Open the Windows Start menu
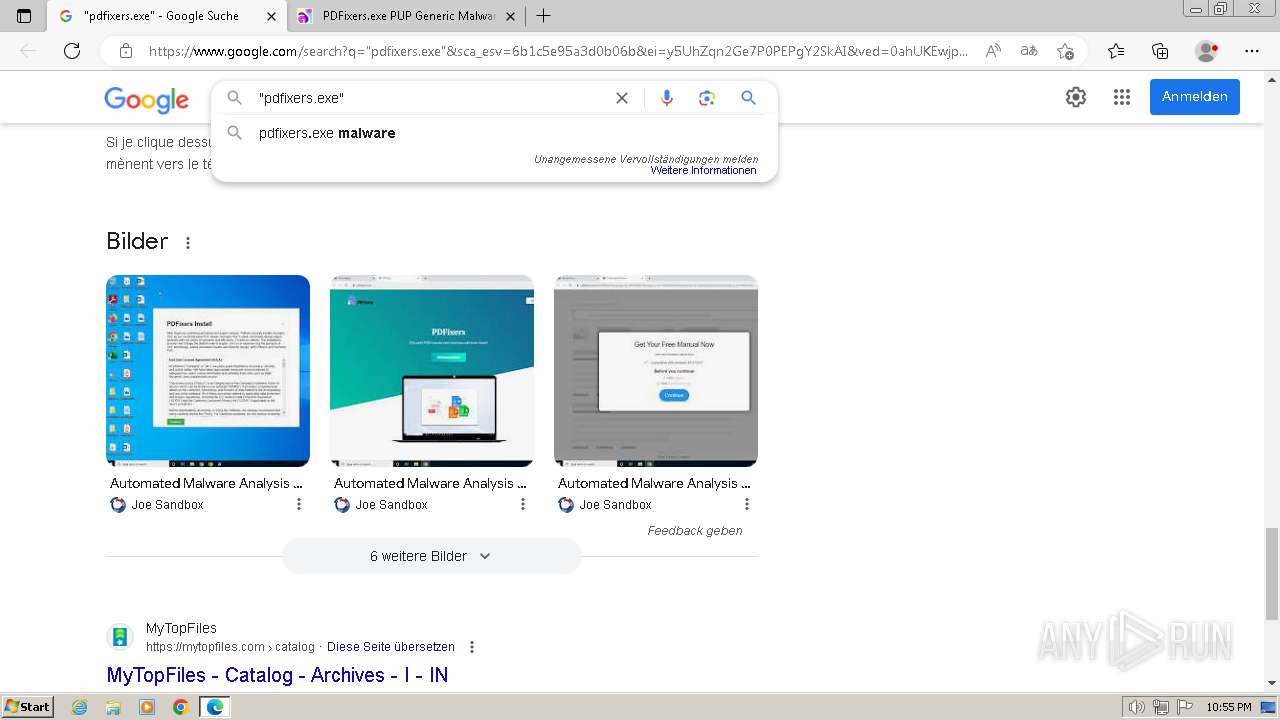 tap(27, 707)
